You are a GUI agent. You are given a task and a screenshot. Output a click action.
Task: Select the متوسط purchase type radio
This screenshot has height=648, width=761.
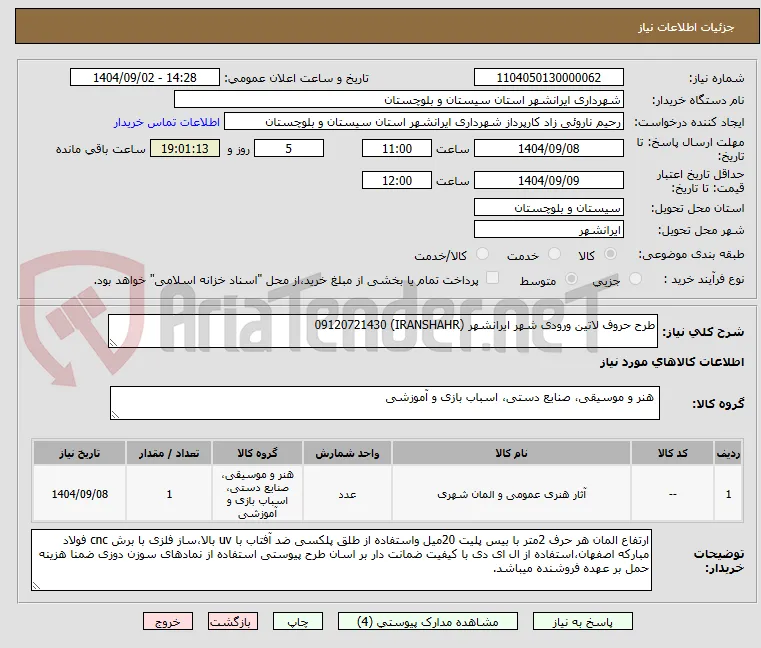pos(572,279)
